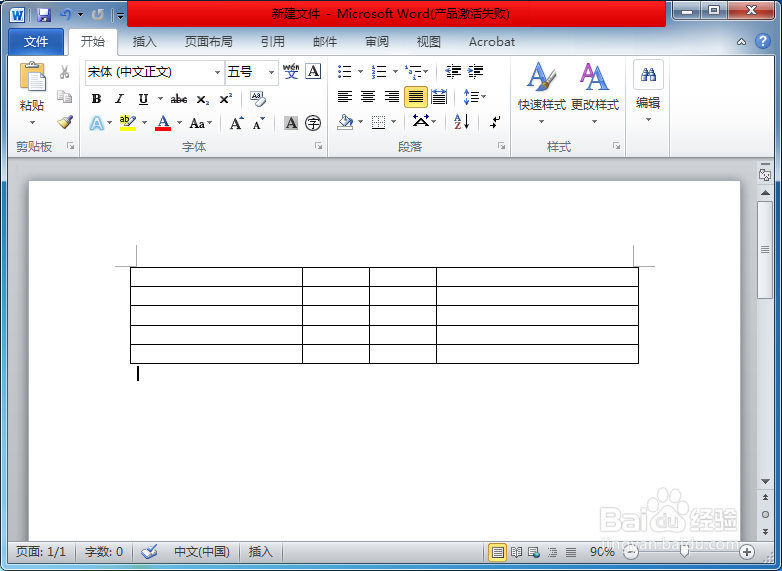Apply the yellow text highlight color

point(128,123)
